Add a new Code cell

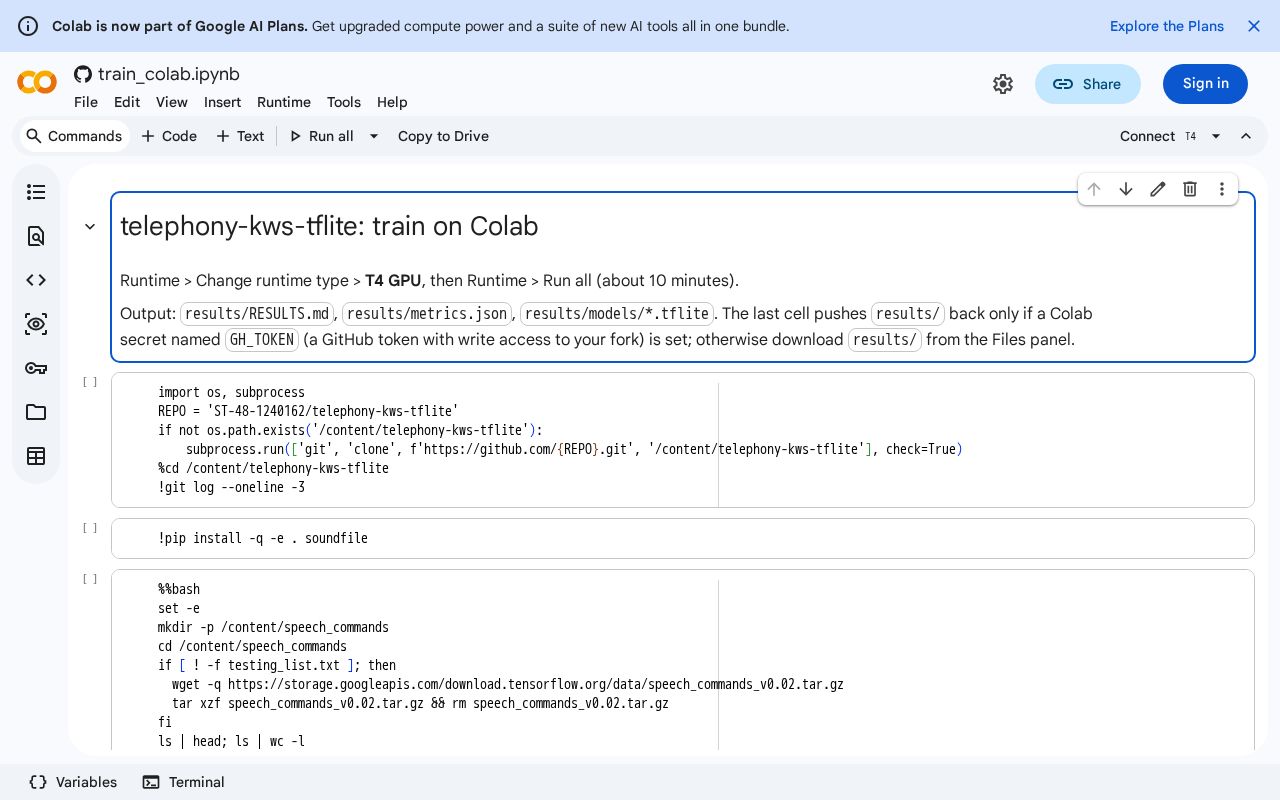[169, 136]
